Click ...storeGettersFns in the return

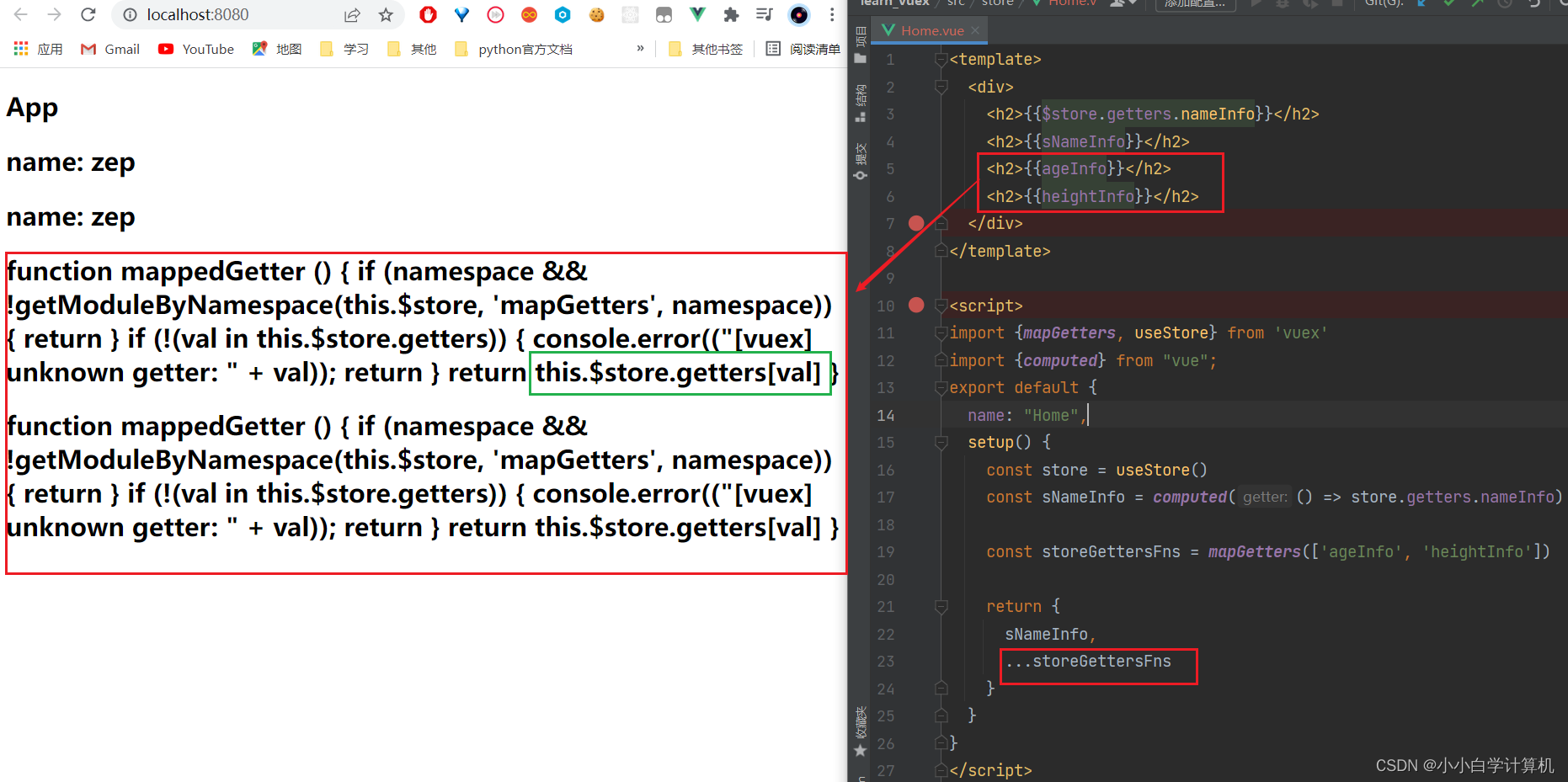click(x=1088, y=662)
